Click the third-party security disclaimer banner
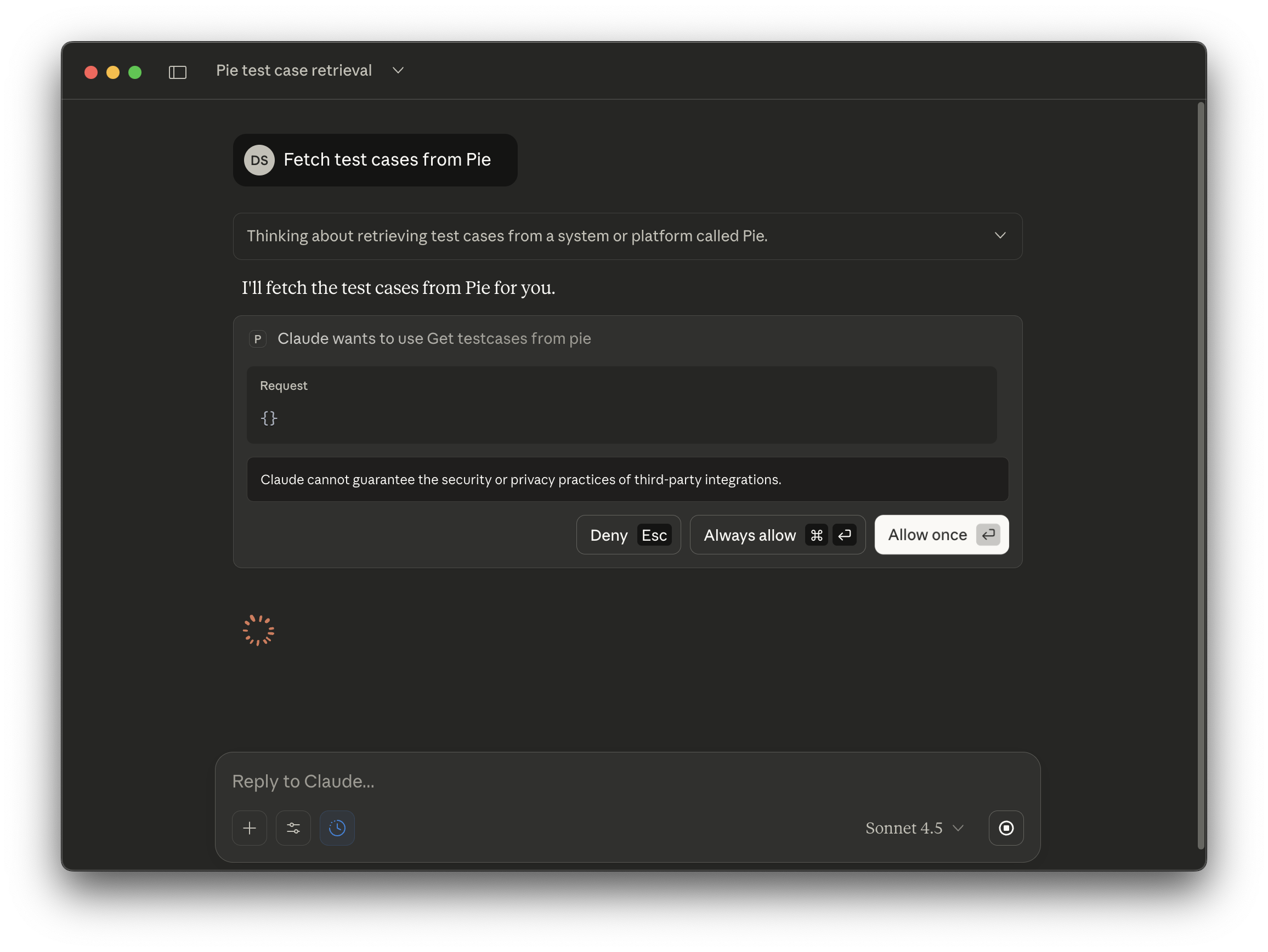Screen dimensions: 1268x952 point(628,479)
